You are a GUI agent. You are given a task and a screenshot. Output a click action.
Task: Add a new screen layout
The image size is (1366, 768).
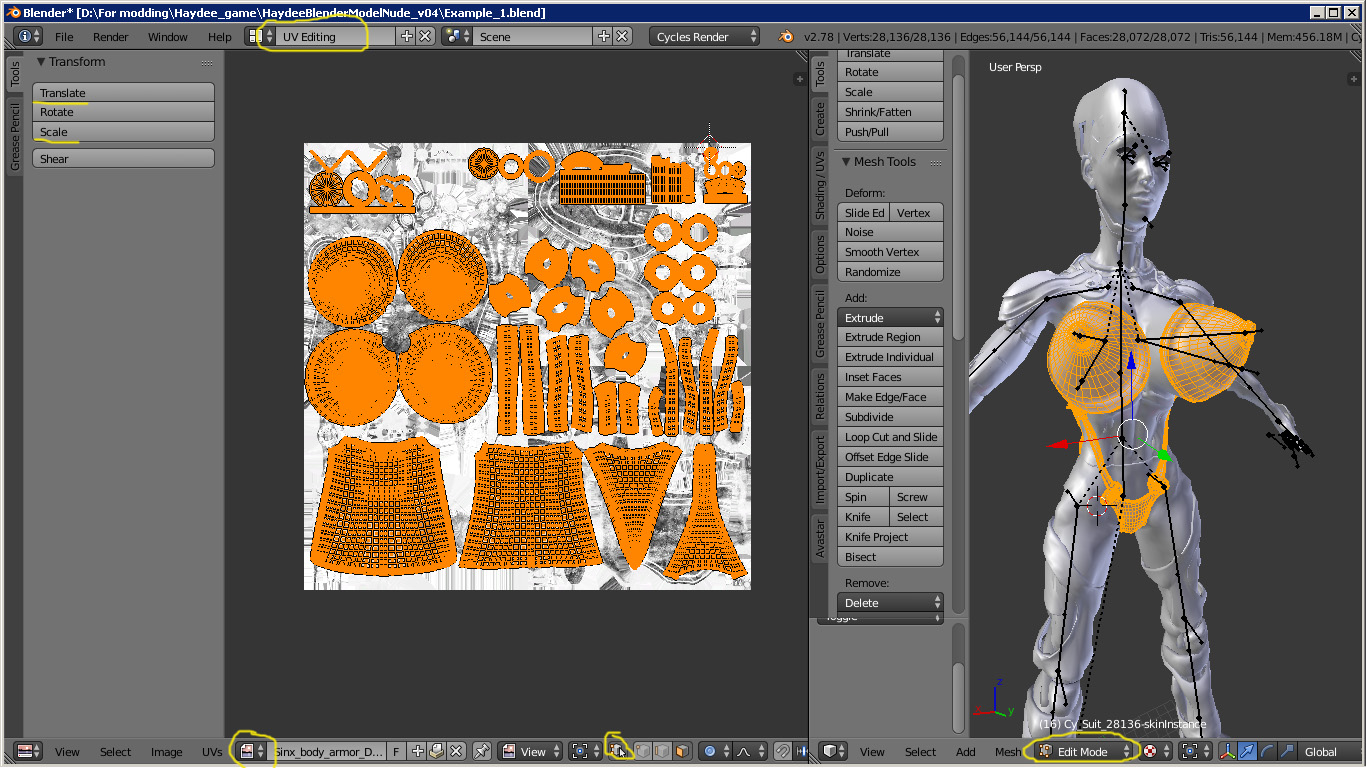[406, 36]
